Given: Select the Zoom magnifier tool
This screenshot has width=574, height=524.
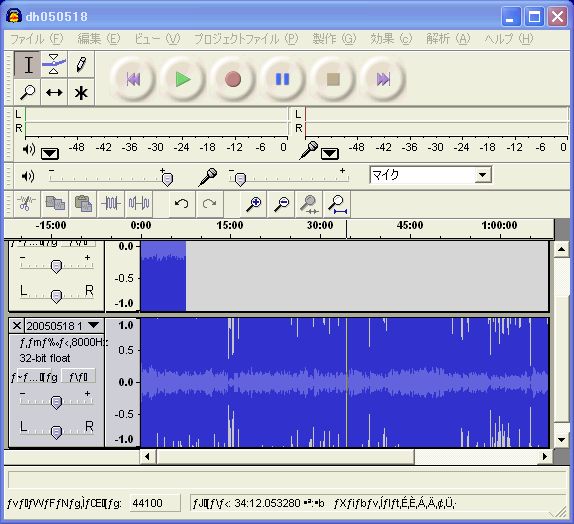Looking at the screenshot, I should click(x=27, y=92).
